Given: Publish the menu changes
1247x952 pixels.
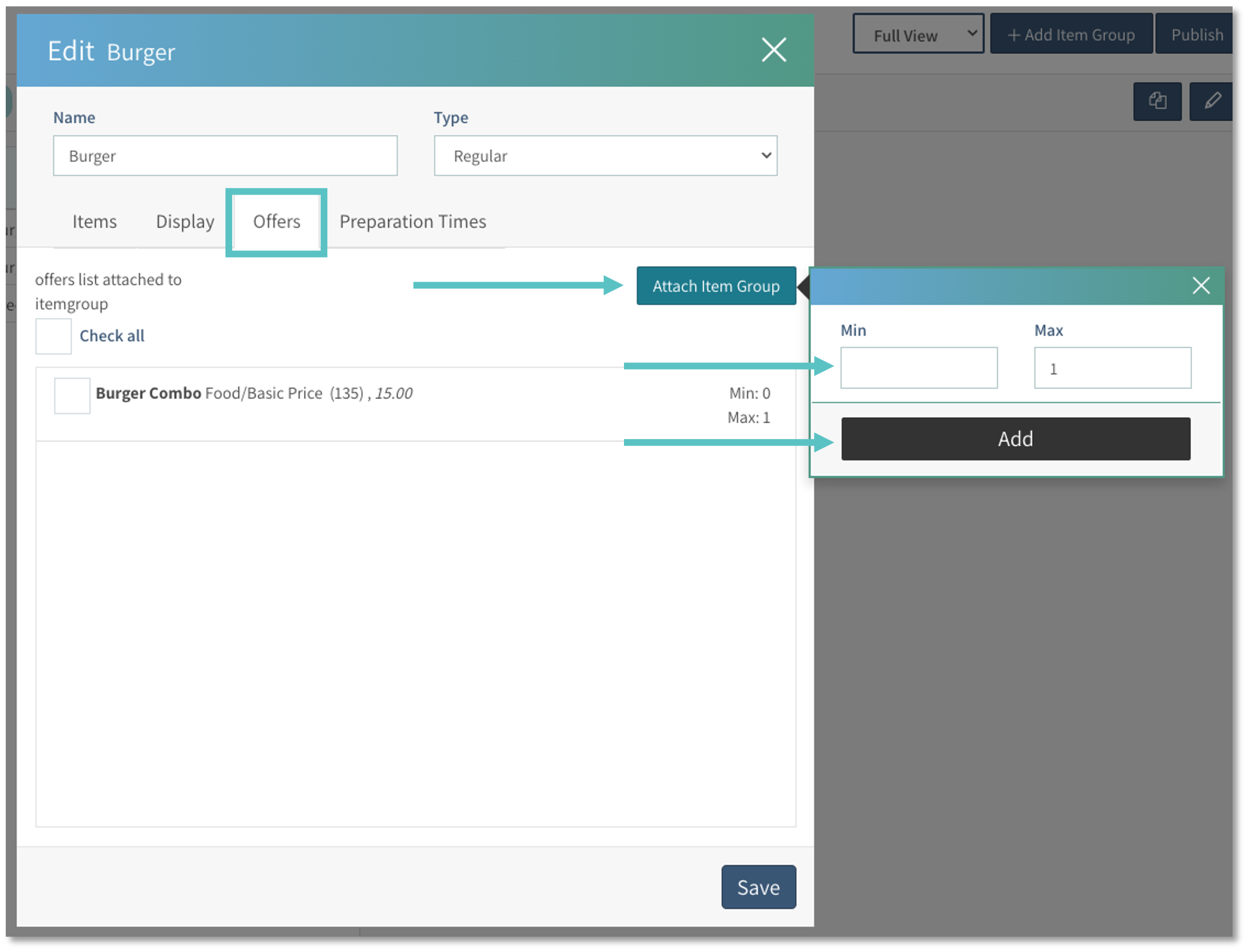Looking at the screenshot, I should coord(1197,34).
